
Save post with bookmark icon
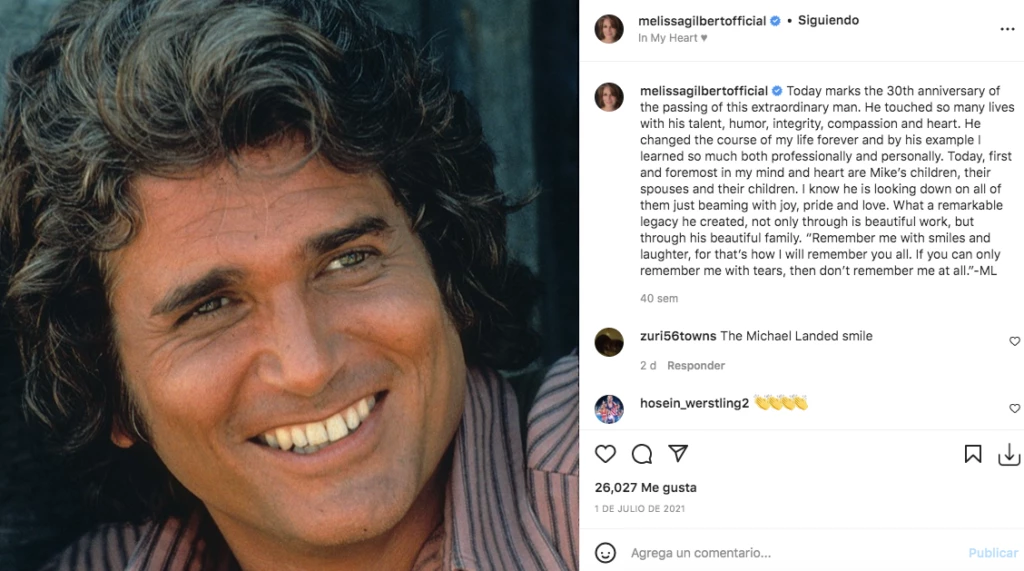(973, 454)
